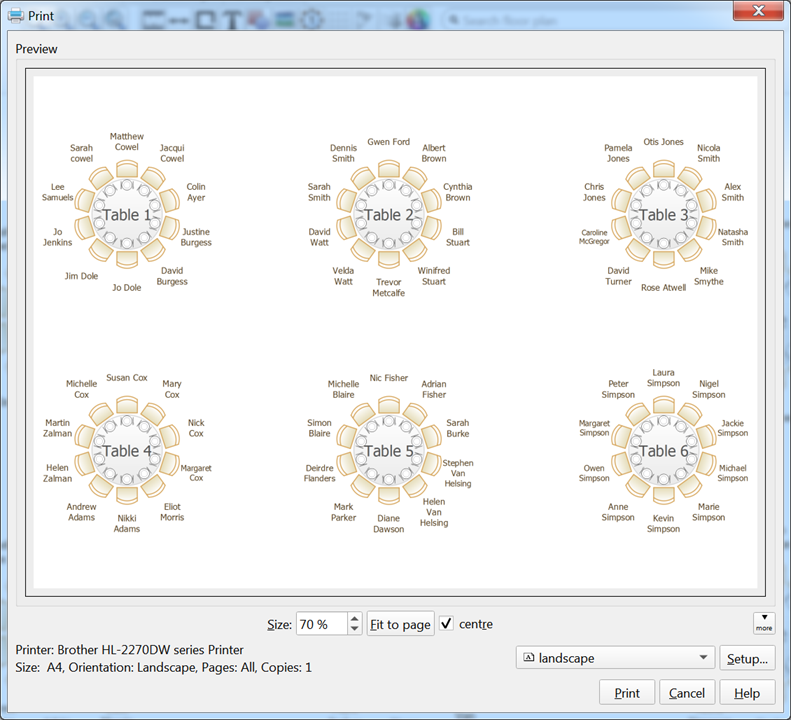Viewport: 791px width, 720px height.
Task: Click the printer icon in the title bar
Action: point(17,15)
